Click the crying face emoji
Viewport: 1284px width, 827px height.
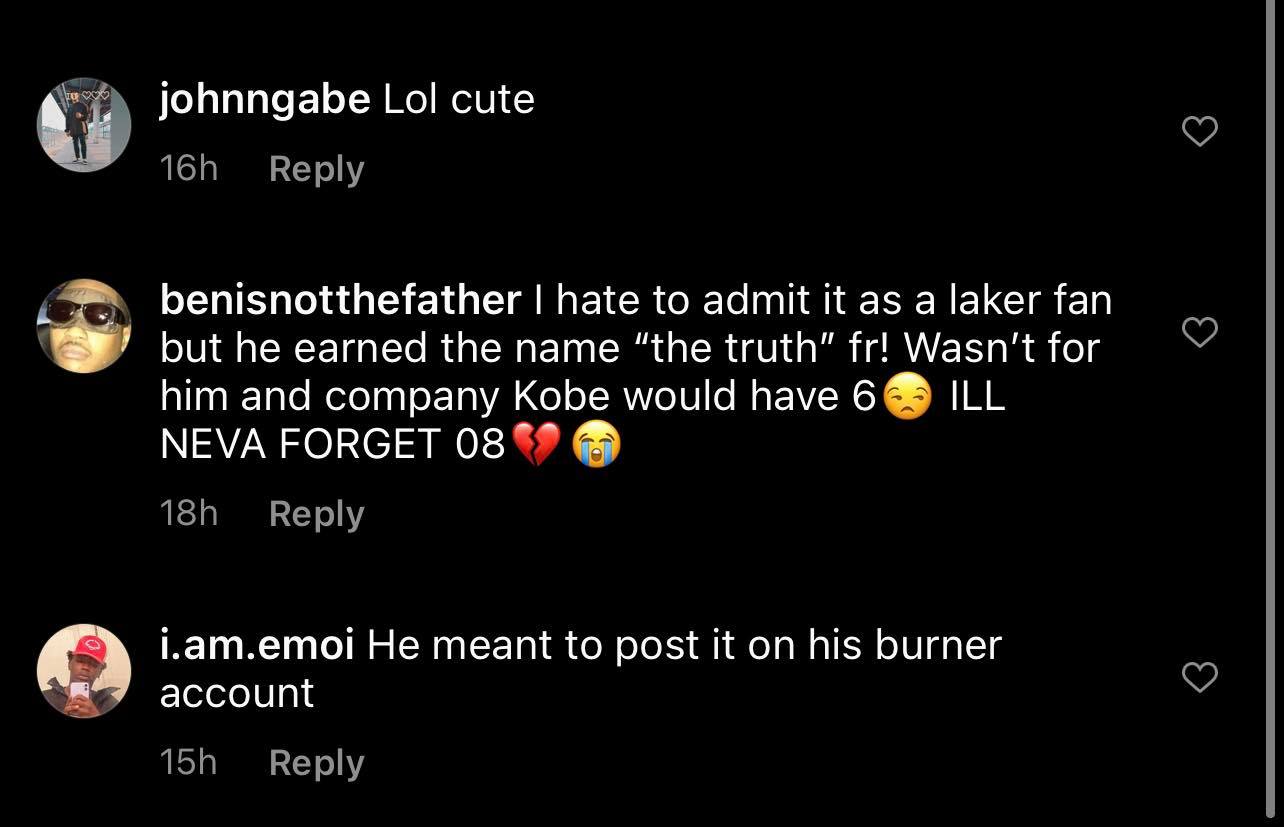[x=596, y=445]
